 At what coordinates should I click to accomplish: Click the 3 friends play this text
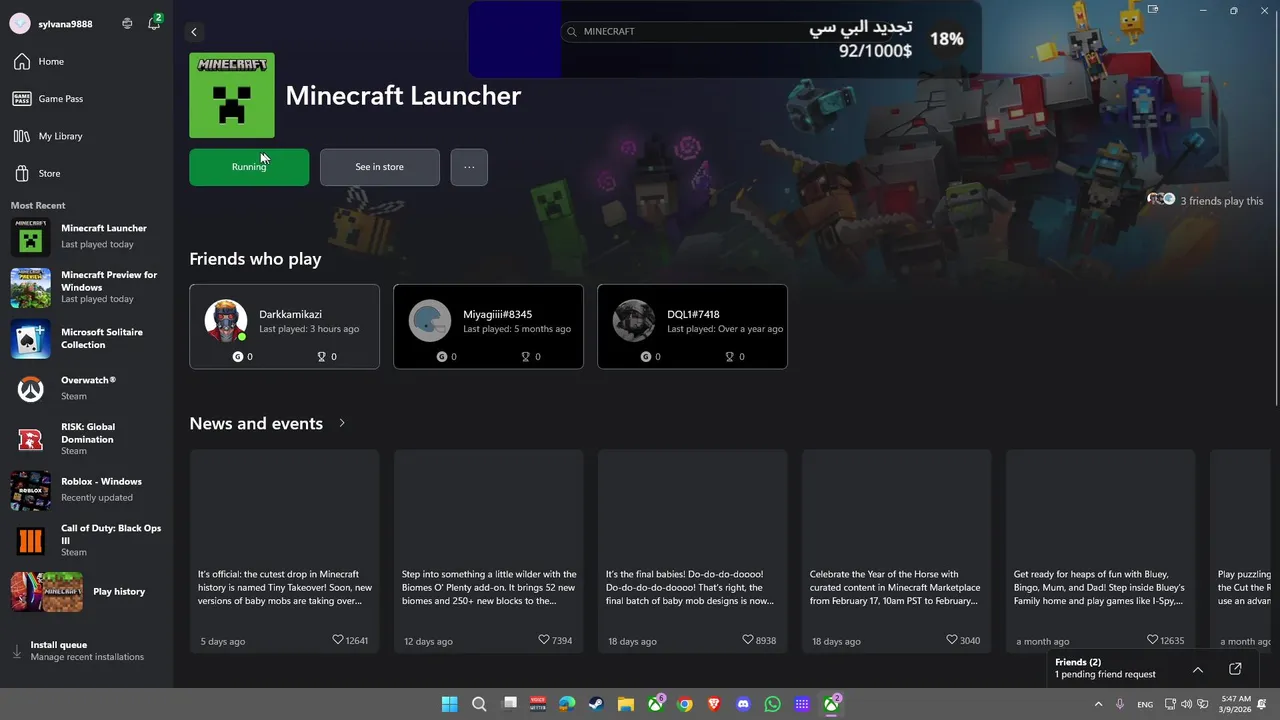click(1221, 201)
